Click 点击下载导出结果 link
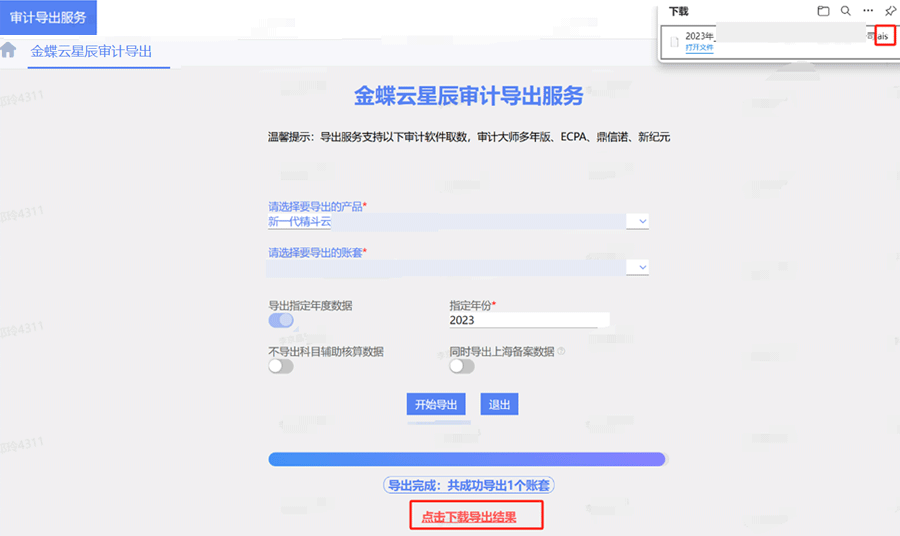Viewport: 900px width, 536px height. tap(469, 517)
